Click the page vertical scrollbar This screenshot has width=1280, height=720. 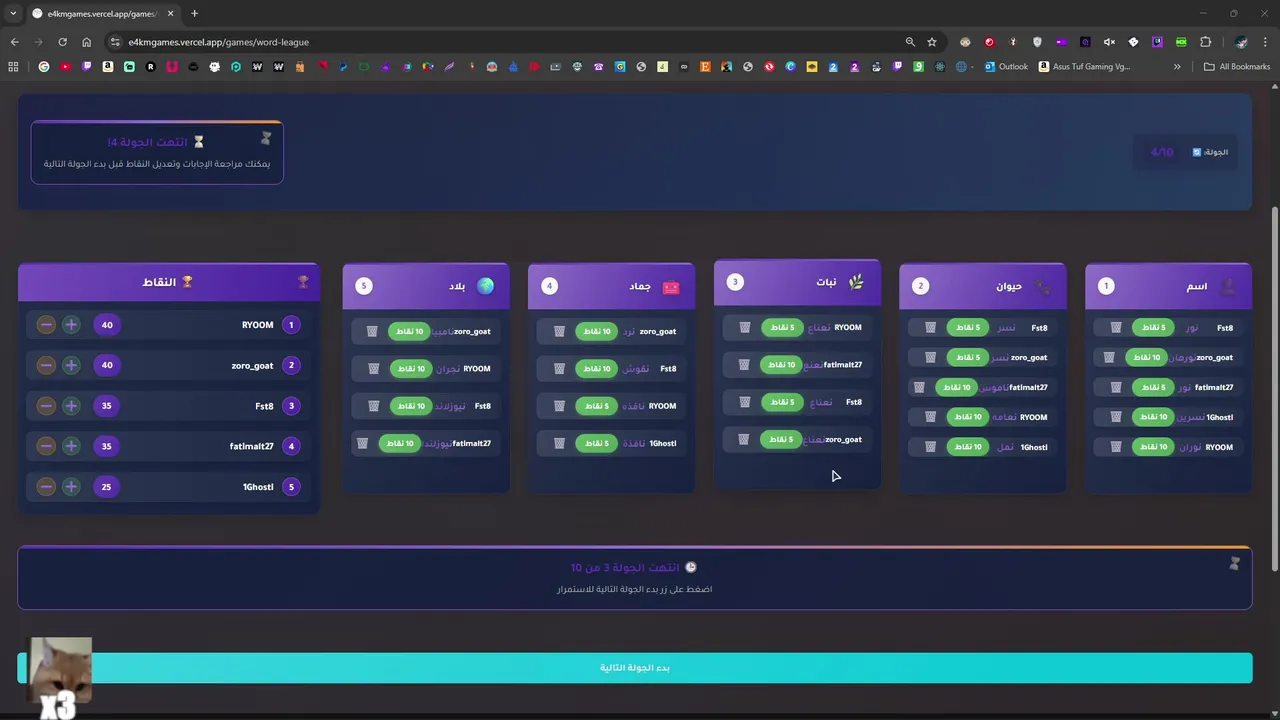pos(1274,390)
